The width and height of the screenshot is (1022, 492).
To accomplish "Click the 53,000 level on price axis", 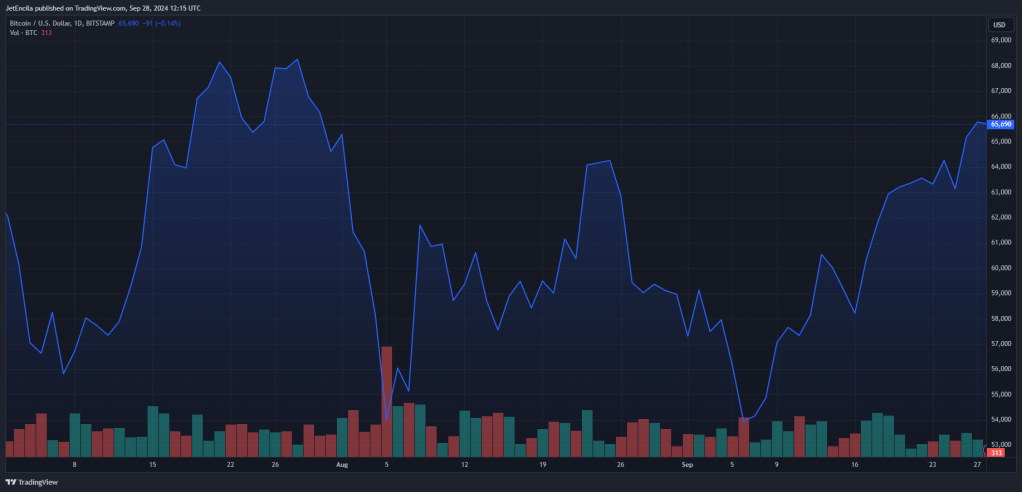I will (x=1000, y=445).
